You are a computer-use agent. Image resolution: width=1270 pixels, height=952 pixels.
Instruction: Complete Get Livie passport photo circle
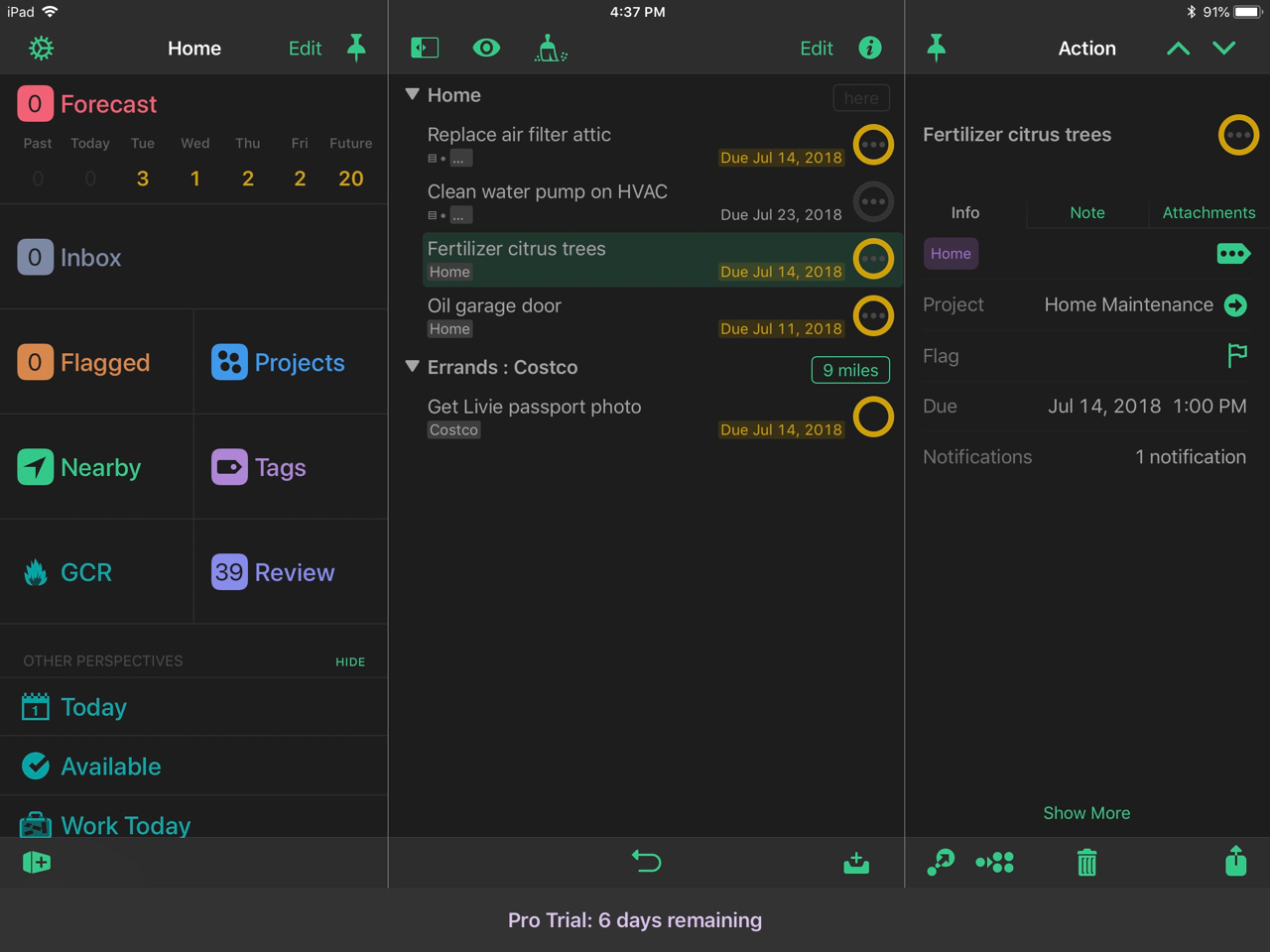point(873,417)
